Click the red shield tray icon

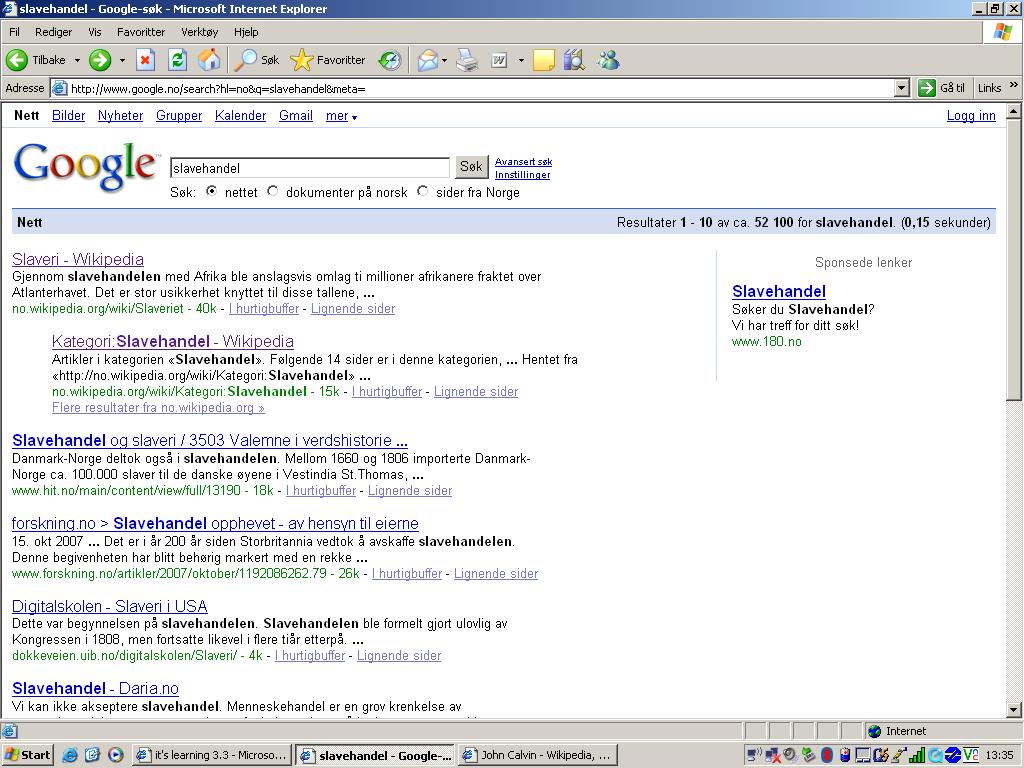[x=826, y=755]
